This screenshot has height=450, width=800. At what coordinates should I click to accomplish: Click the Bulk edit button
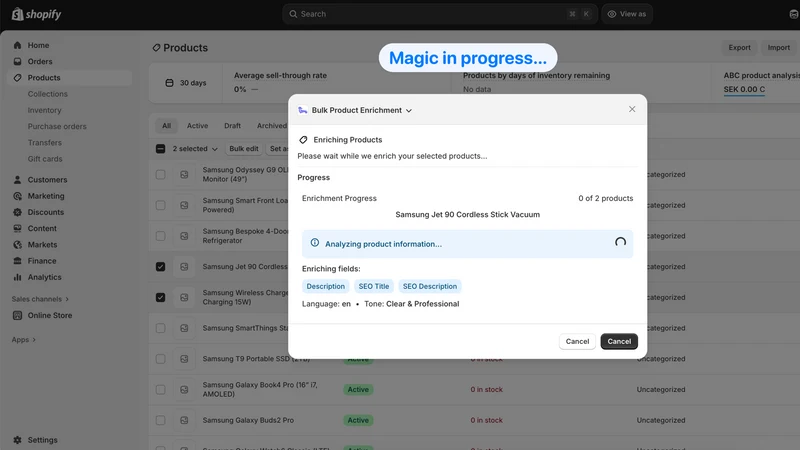click(243, 149)
